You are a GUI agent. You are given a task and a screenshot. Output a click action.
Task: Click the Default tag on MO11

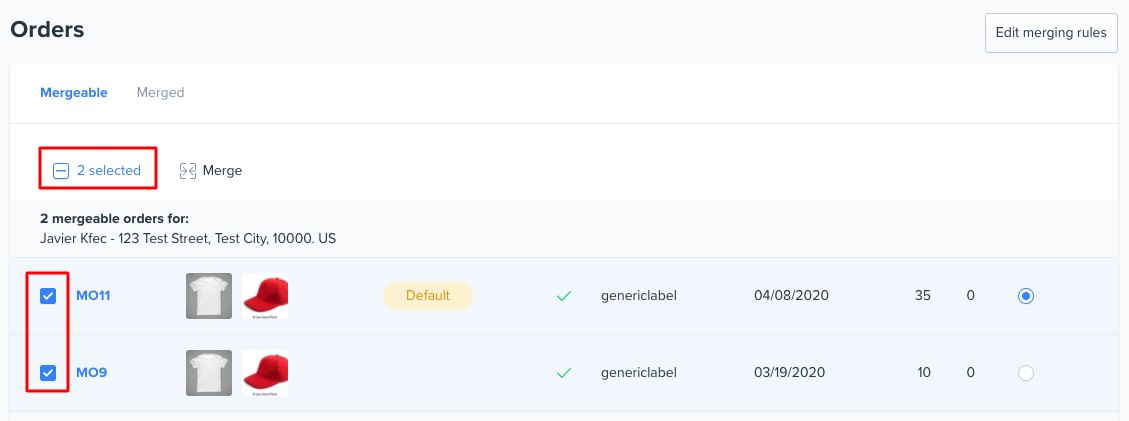point(428,296)
